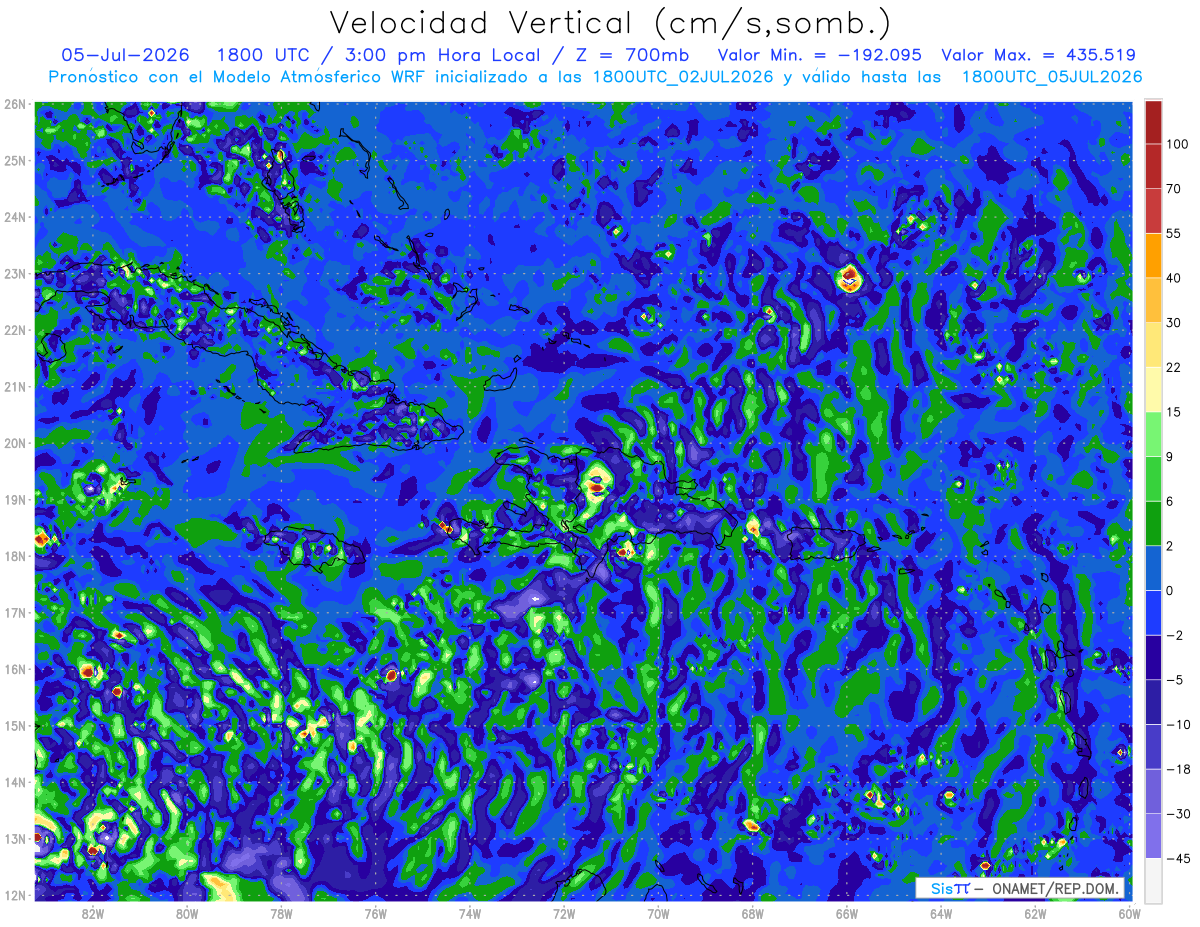1200x927 pixels.
Task: Click the 'Velocidad Vertical (cm/s,somb.)' title
Action: coord(610,23)
